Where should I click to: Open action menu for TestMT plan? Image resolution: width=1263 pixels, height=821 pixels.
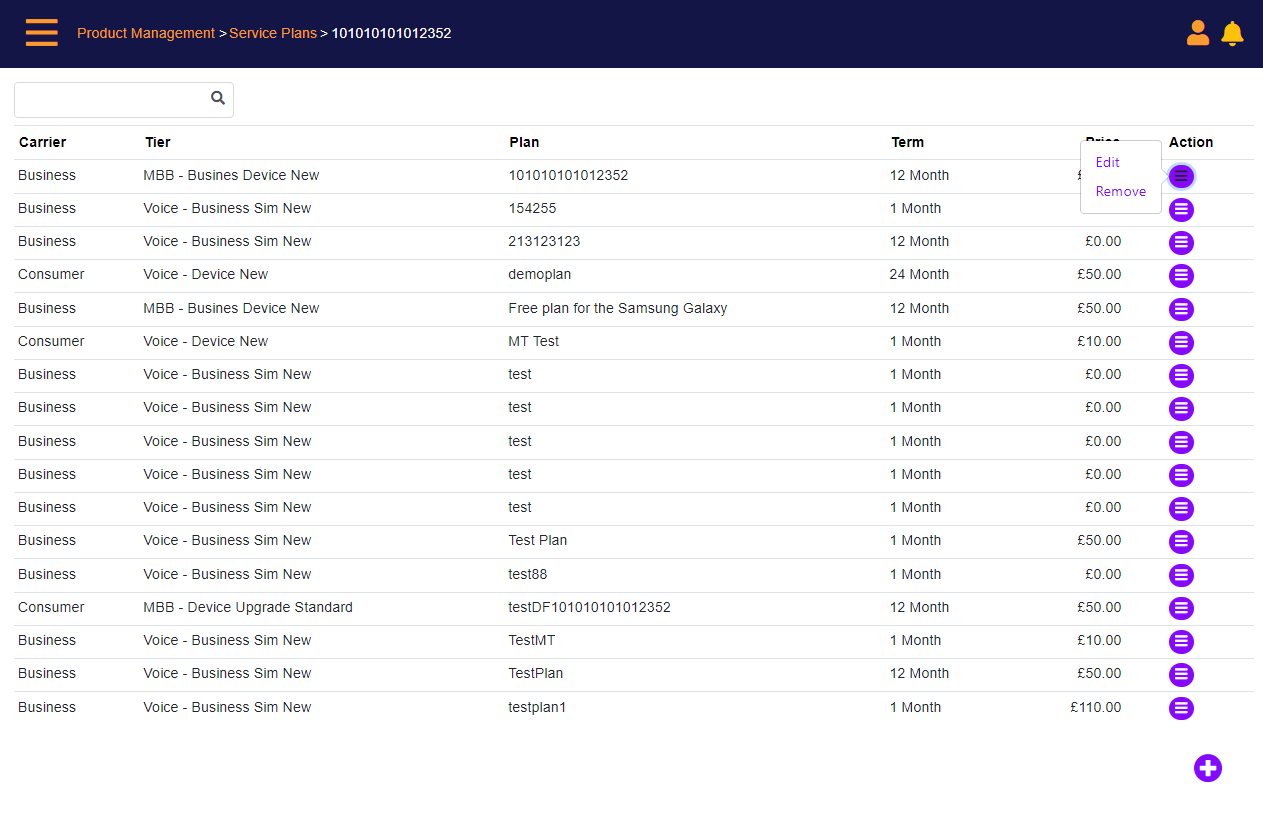click(1181, 642)
